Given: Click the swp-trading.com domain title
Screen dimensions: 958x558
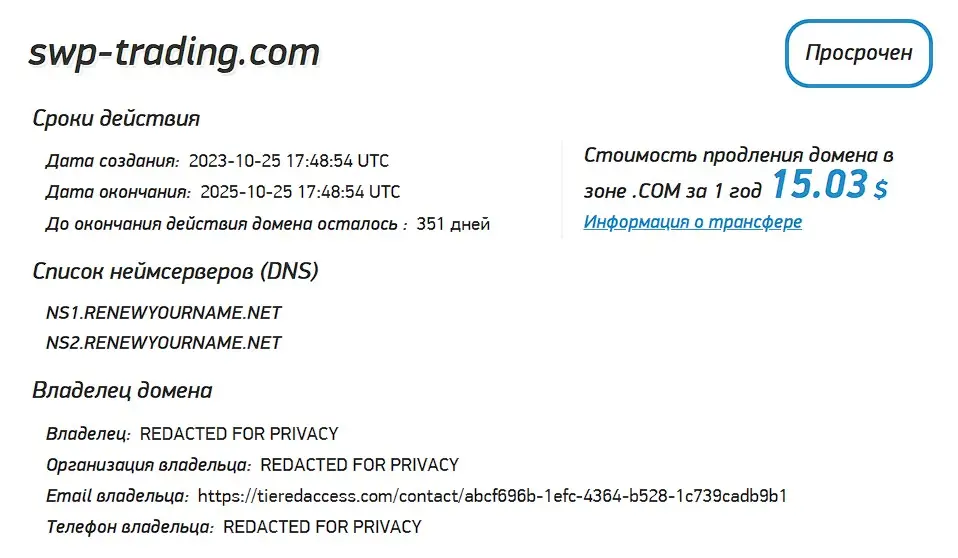Looking at the screenshot, I should [x=174, y=53].
